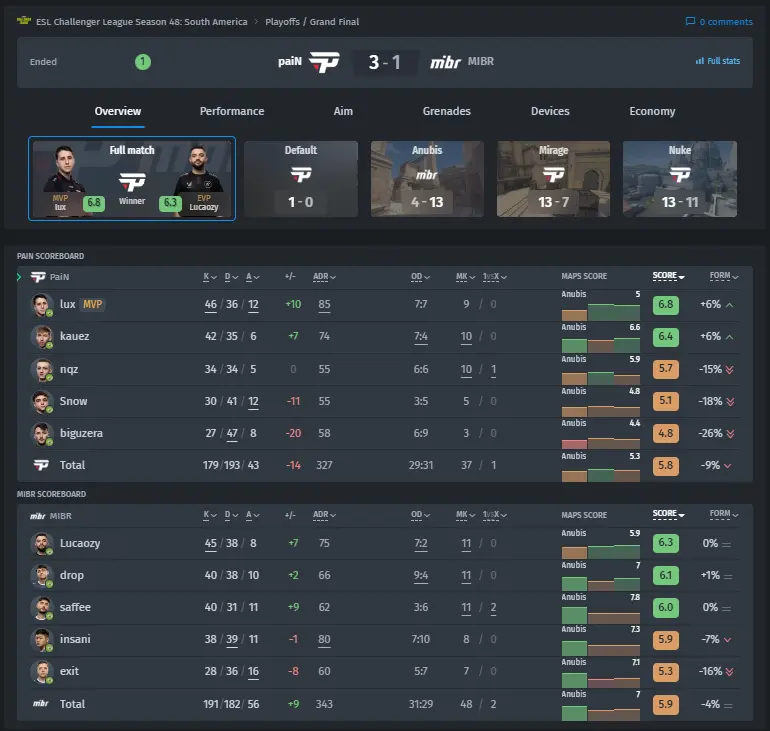Screen dimensions: 770x731
Task: Click the Full stats bar chart icon
Action: (699, 61)
